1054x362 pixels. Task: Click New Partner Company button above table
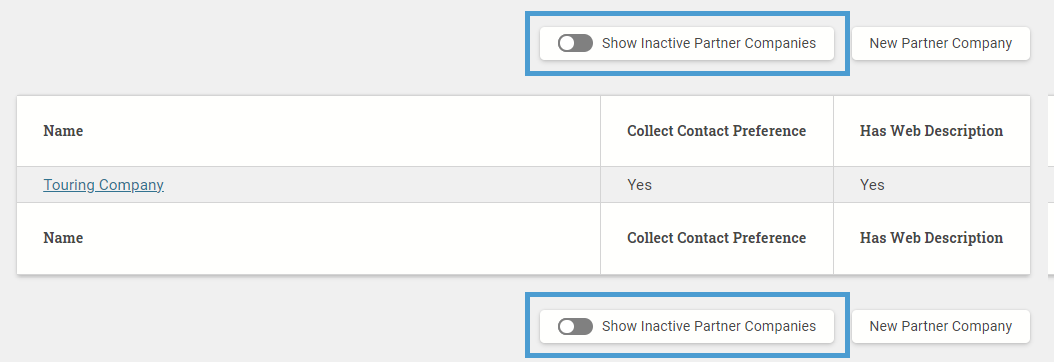click(x=940, y=44)
